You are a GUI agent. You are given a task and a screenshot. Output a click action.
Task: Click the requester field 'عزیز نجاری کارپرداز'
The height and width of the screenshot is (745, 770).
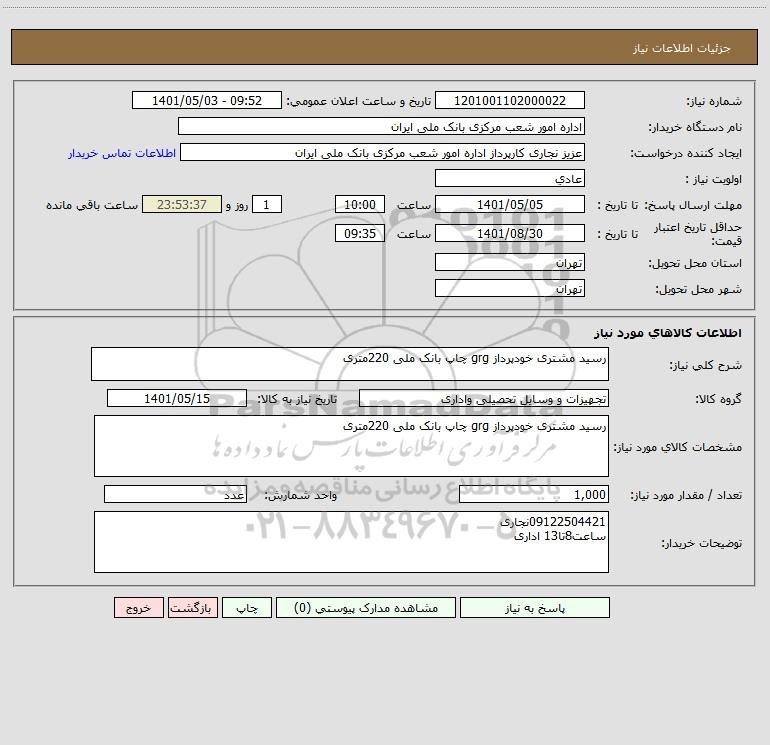coord(383,152)
